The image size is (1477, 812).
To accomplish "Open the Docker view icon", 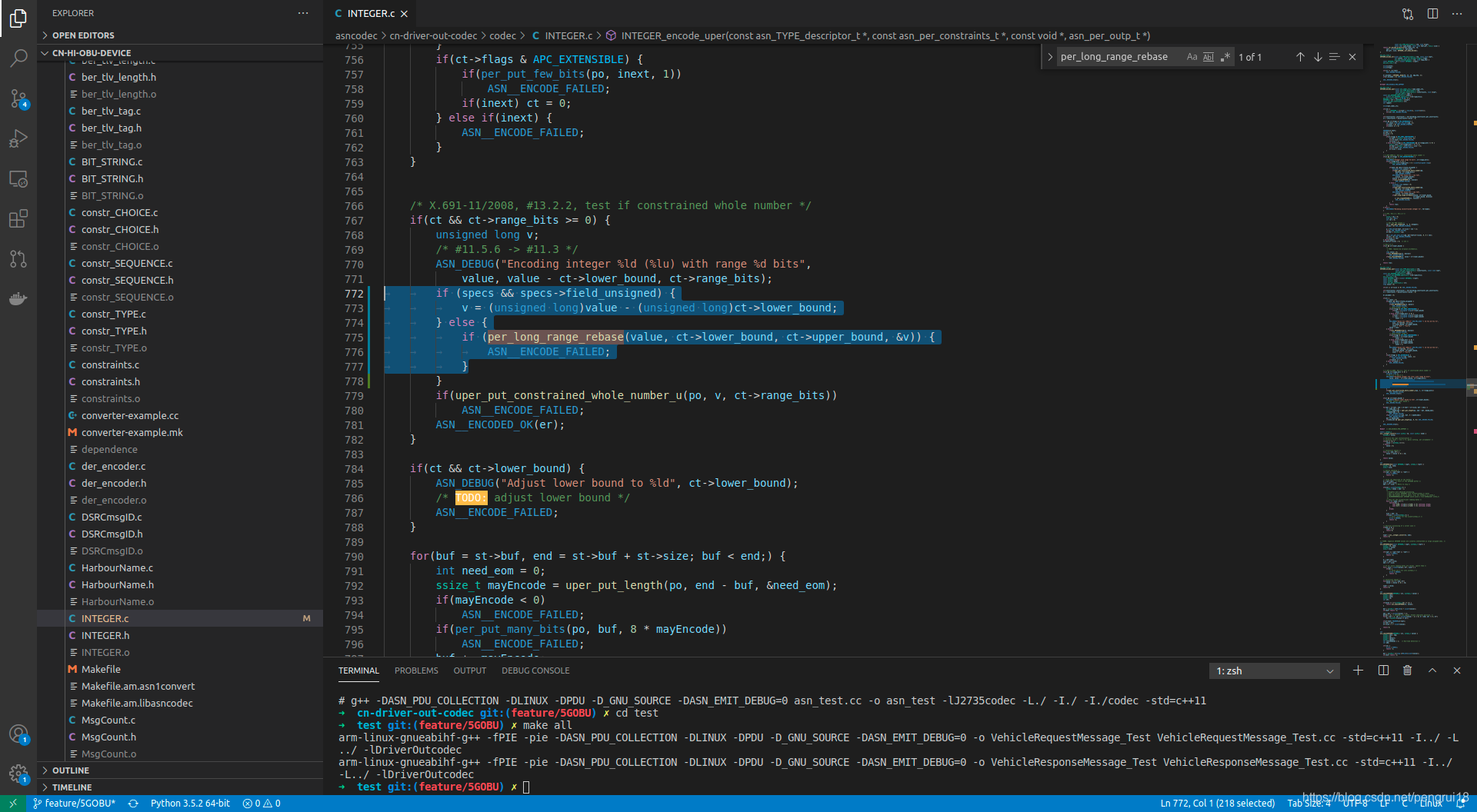I will click(x=18, y=298).
